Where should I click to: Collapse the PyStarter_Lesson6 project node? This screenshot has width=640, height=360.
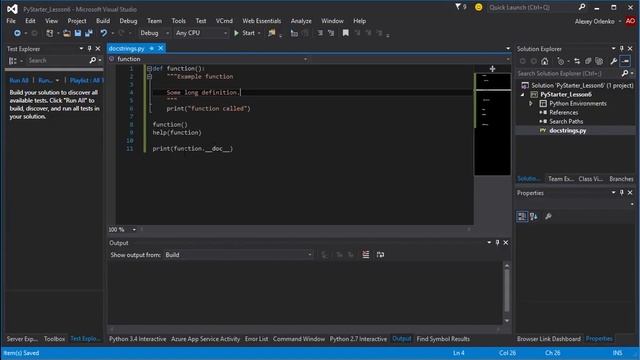(x=522, y=95)
